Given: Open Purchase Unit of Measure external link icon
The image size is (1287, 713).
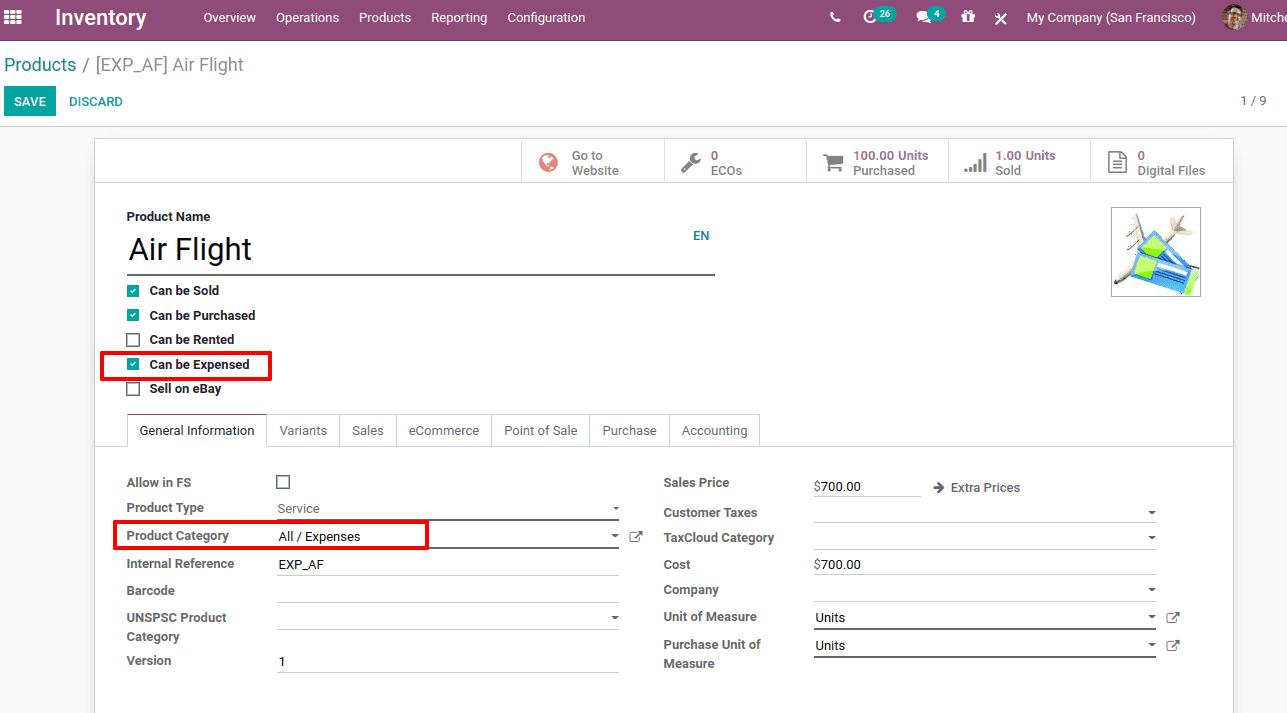Looking at the screenshot, I should (x=1173, y=646).
